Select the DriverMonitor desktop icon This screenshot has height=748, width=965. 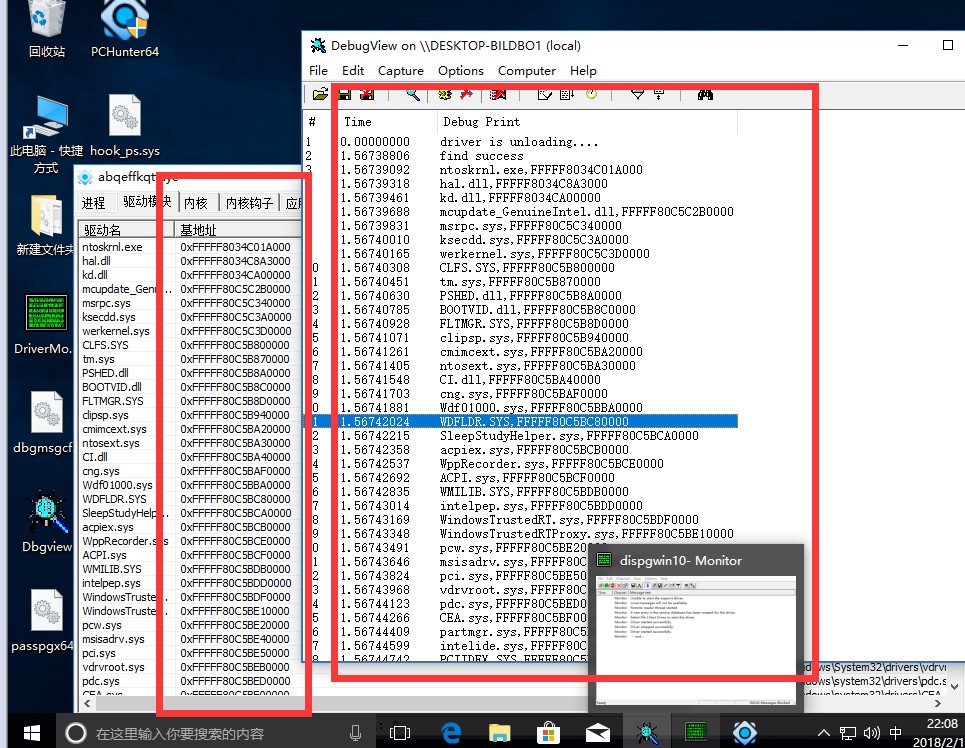(44, 324)
